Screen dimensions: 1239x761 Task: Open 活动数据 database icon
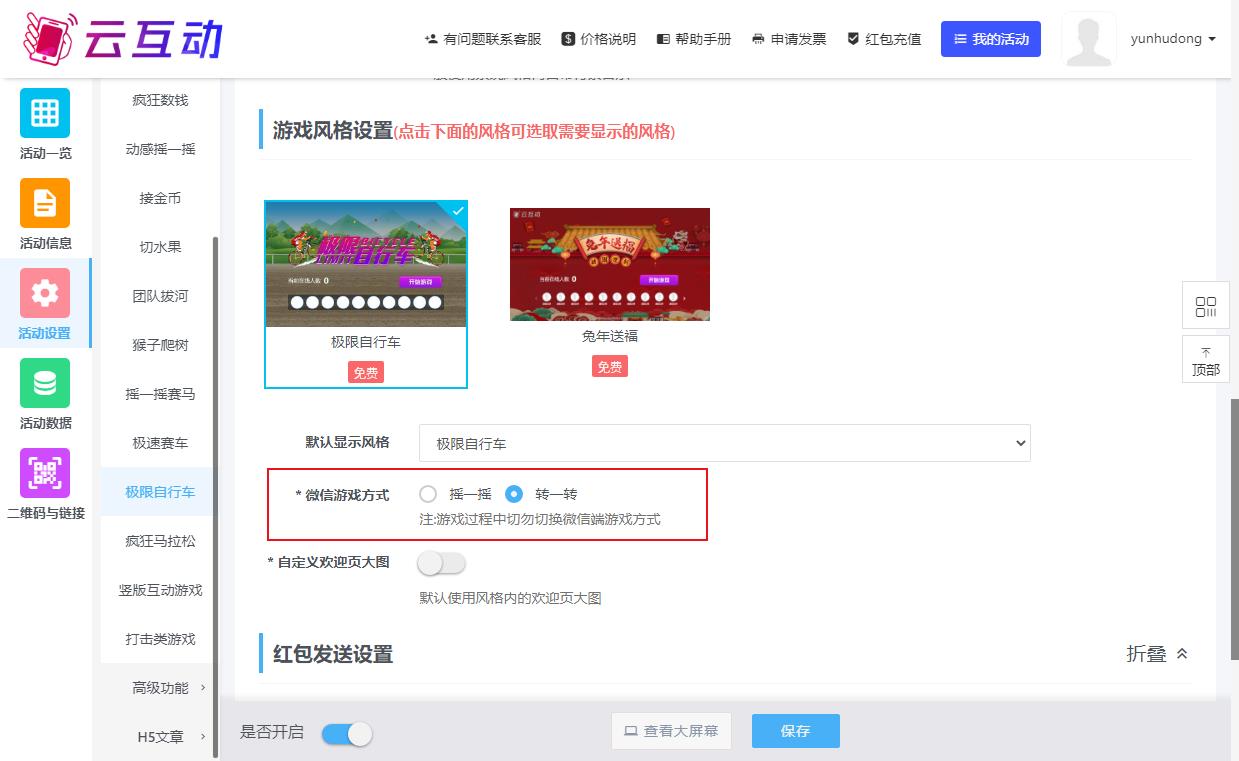point(45,383)
